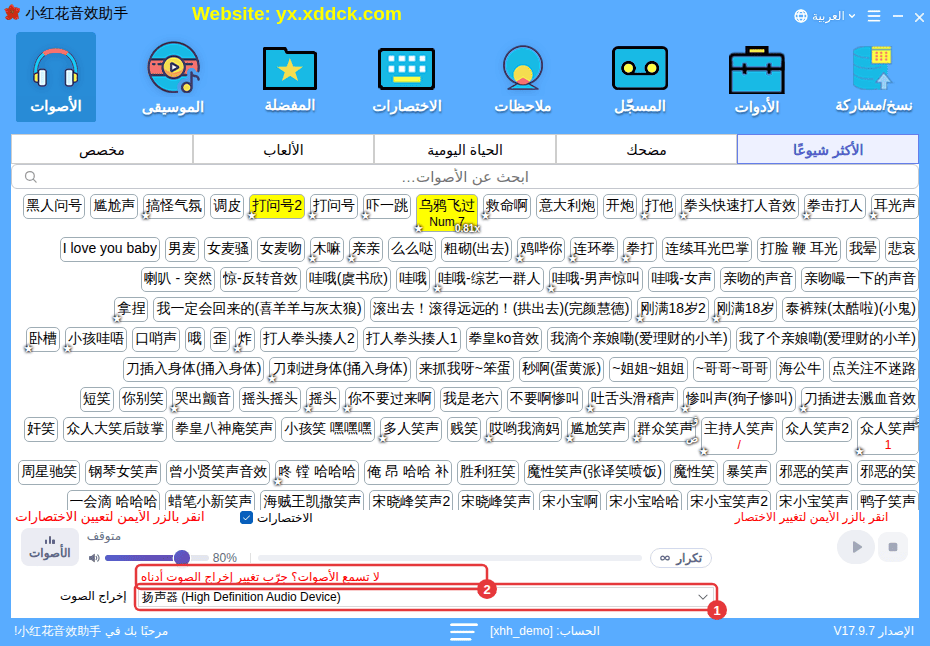The width and height of the screenshot is (930, 646).
Task: Play the 拳皇ko音效 sound
Action: pyautogui.click(x=504, y=339)
